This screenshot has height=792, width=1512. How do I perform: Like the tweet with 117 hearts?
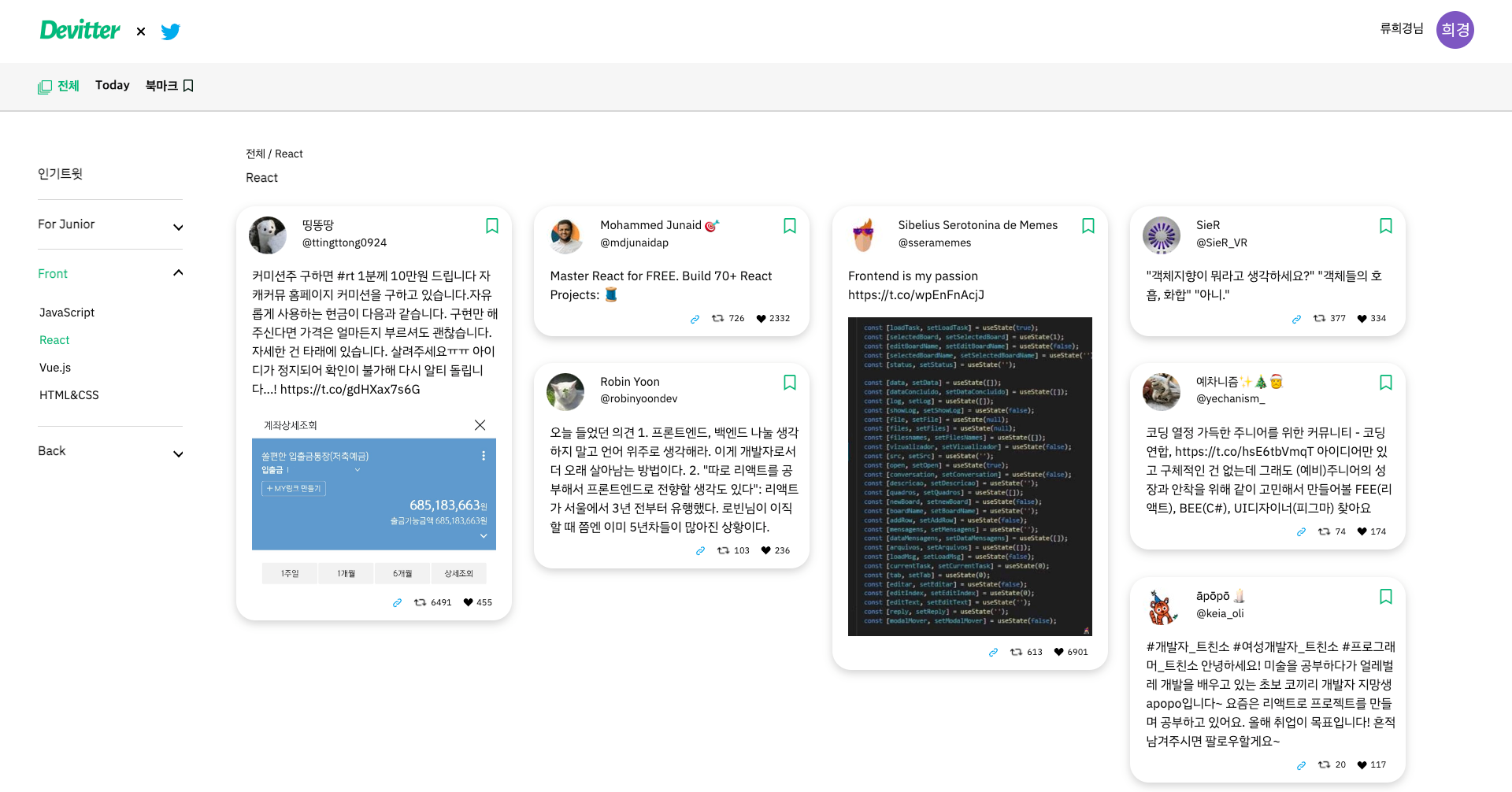point(1362,764)
